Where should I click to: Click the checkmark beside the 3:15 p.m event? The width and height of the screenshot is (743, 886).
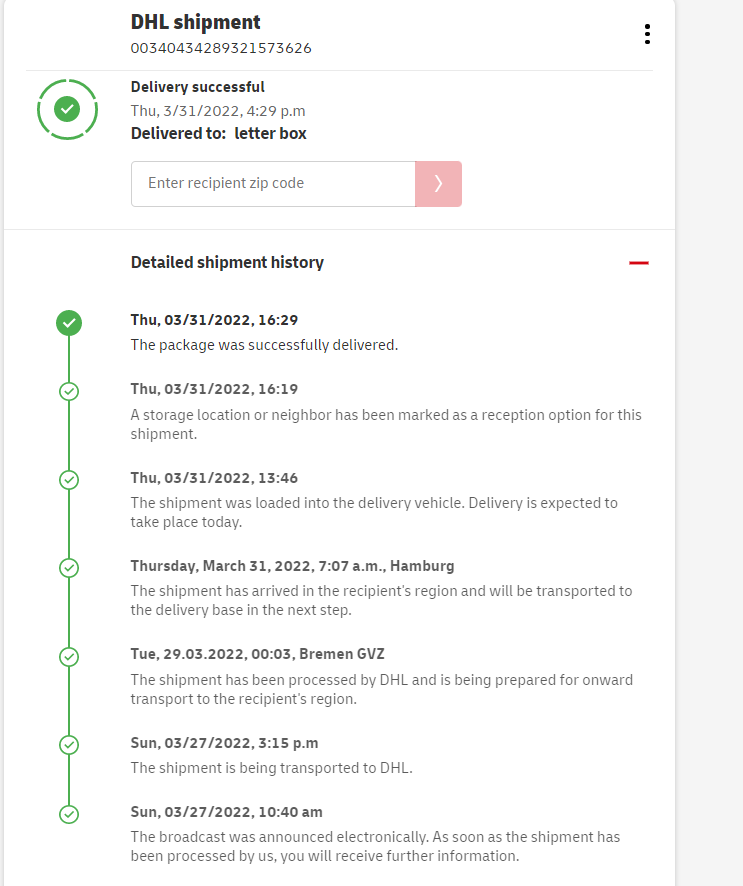(69, 745)
